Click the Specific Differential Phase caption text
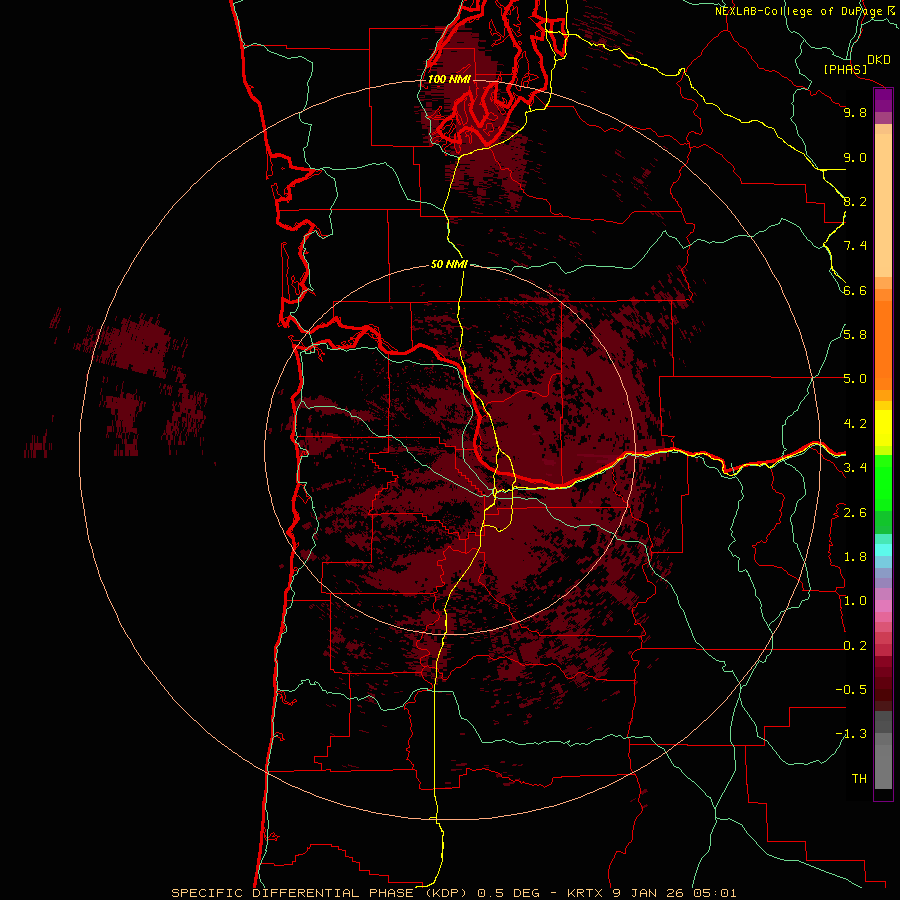This screenshot has height=900, width=900. (453, 893)
